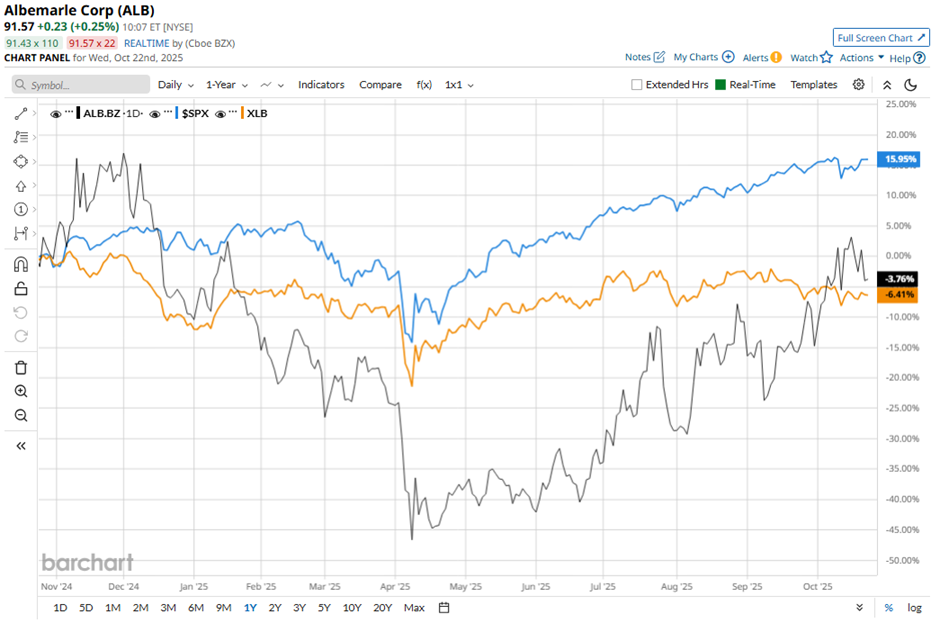The width and height of the screenshot is (940, 623).
Task: Toggle the Real-Time checkbox
Action: coord(718,85)
